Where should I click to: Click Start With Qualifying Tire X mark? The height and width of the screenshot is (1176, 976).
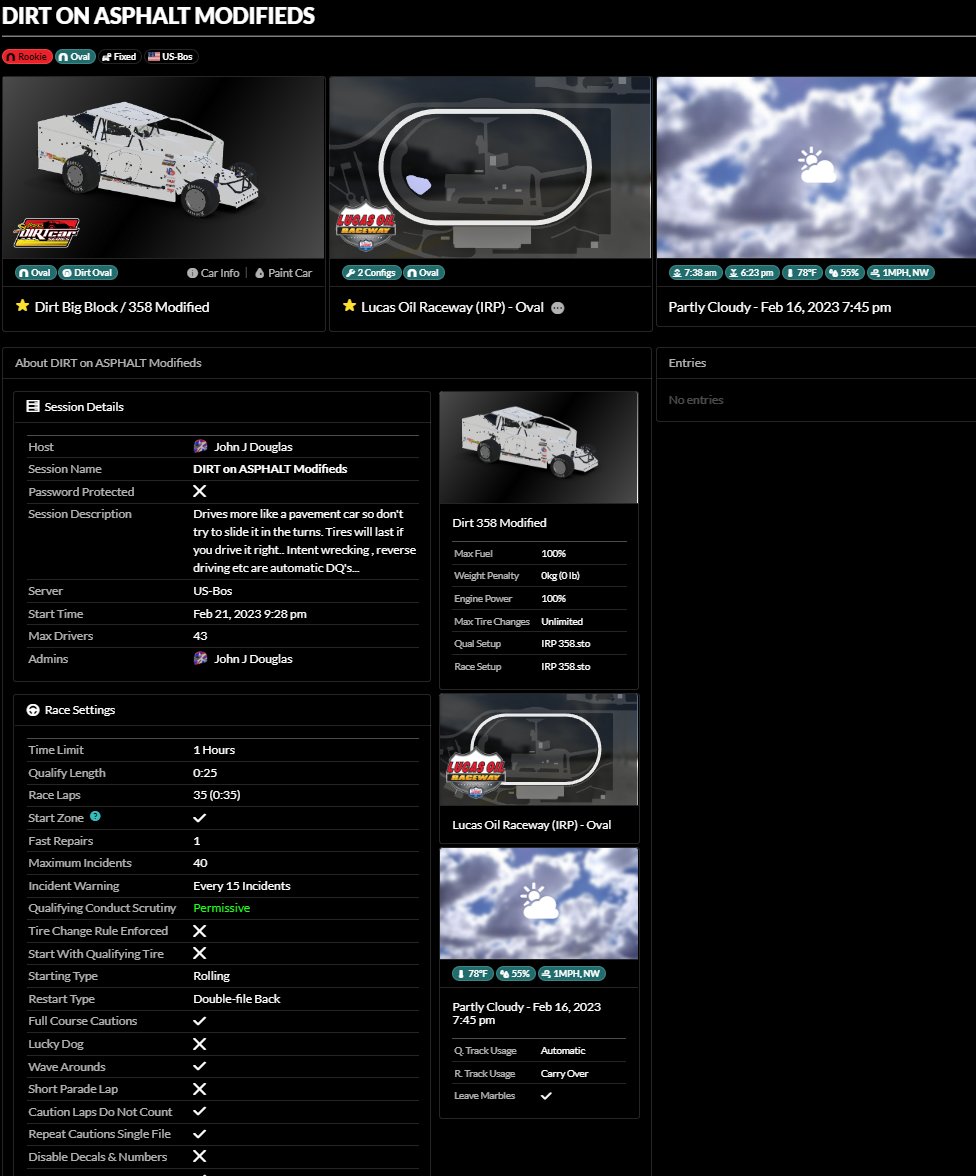click(200, 953)
